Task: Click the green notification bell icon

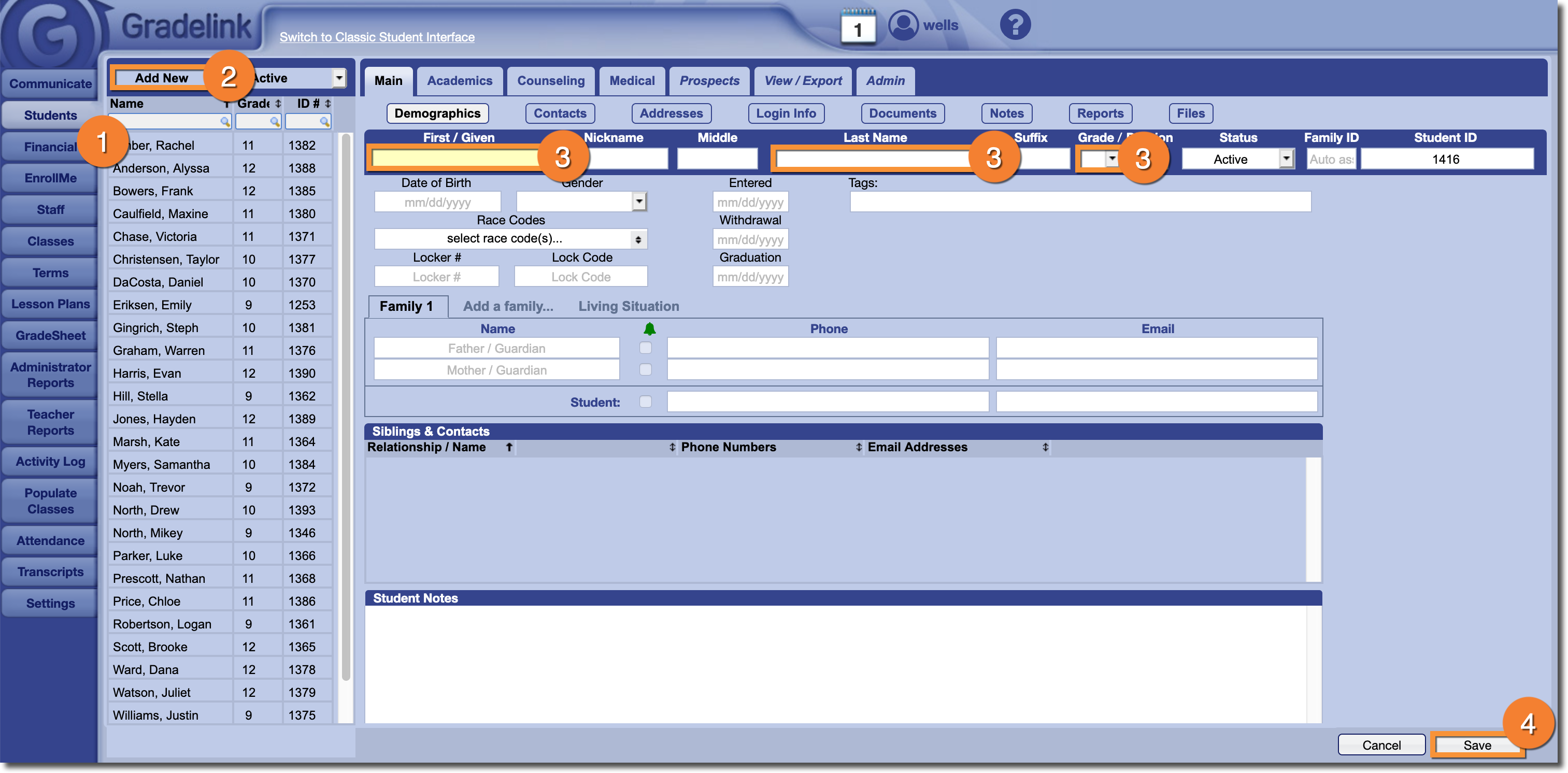Action: [649, 330]
